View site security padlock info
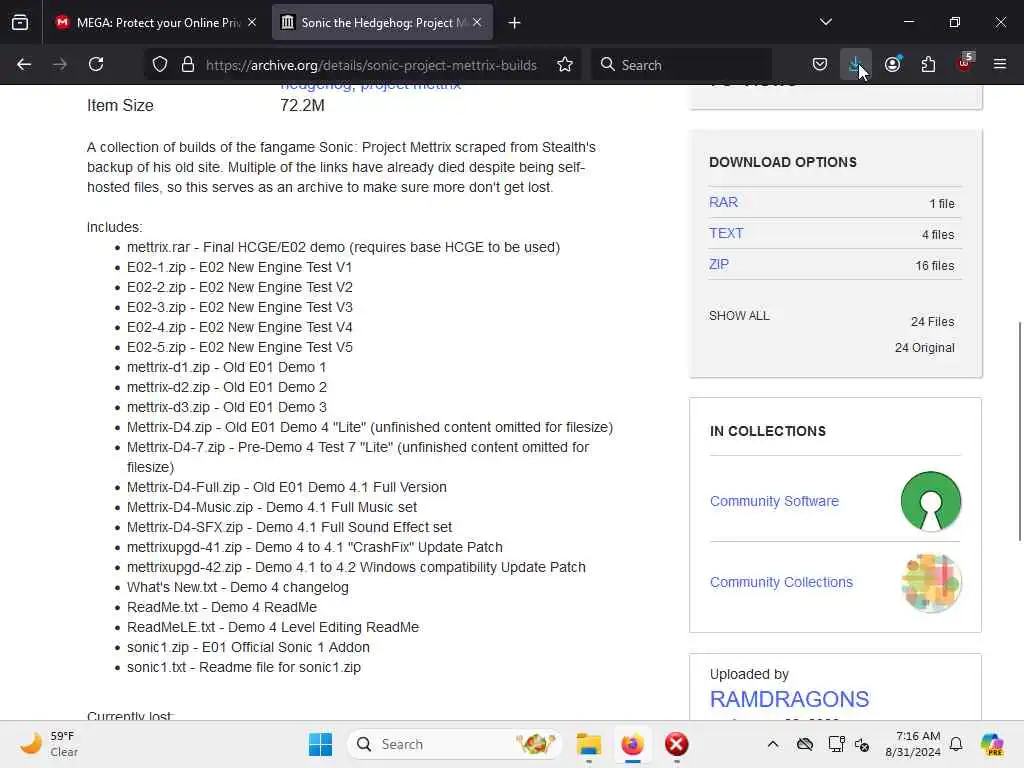This screenshot has height=768, width=1024. 188,65
